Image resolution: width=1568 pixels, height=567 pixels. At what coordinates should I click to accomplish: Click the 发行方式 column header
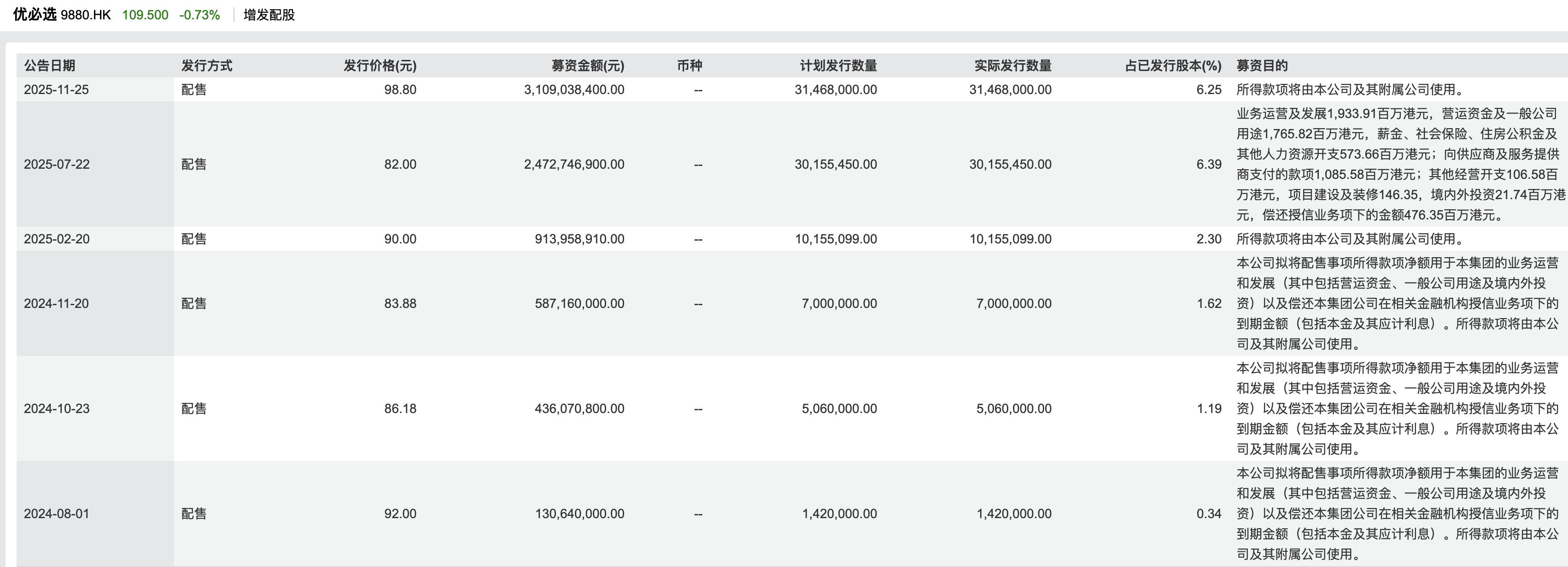207,66
